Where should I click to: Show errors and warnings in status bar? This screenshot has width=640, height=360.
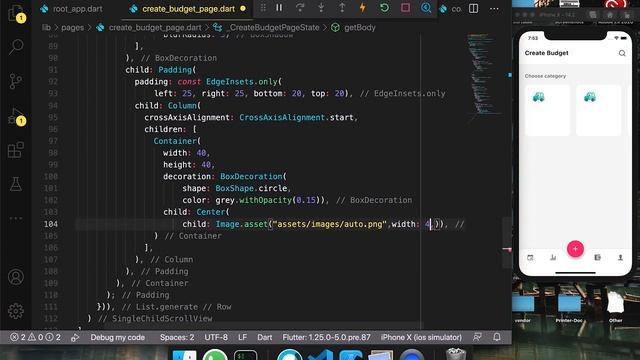[x=36, y=338]
